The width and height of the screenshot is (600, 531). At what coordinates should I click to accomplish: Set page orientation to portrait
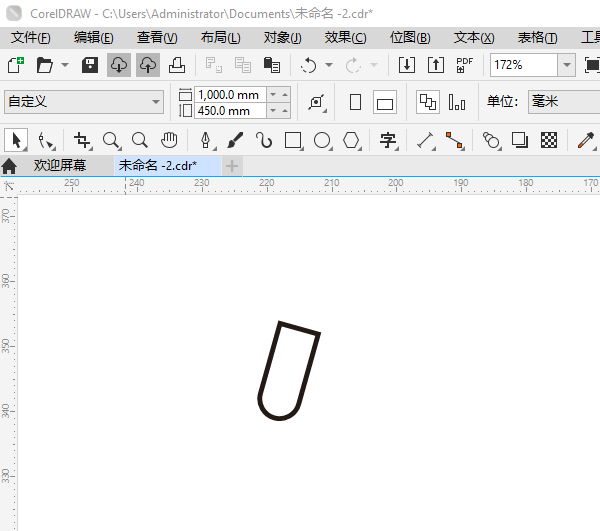(355, 102)
